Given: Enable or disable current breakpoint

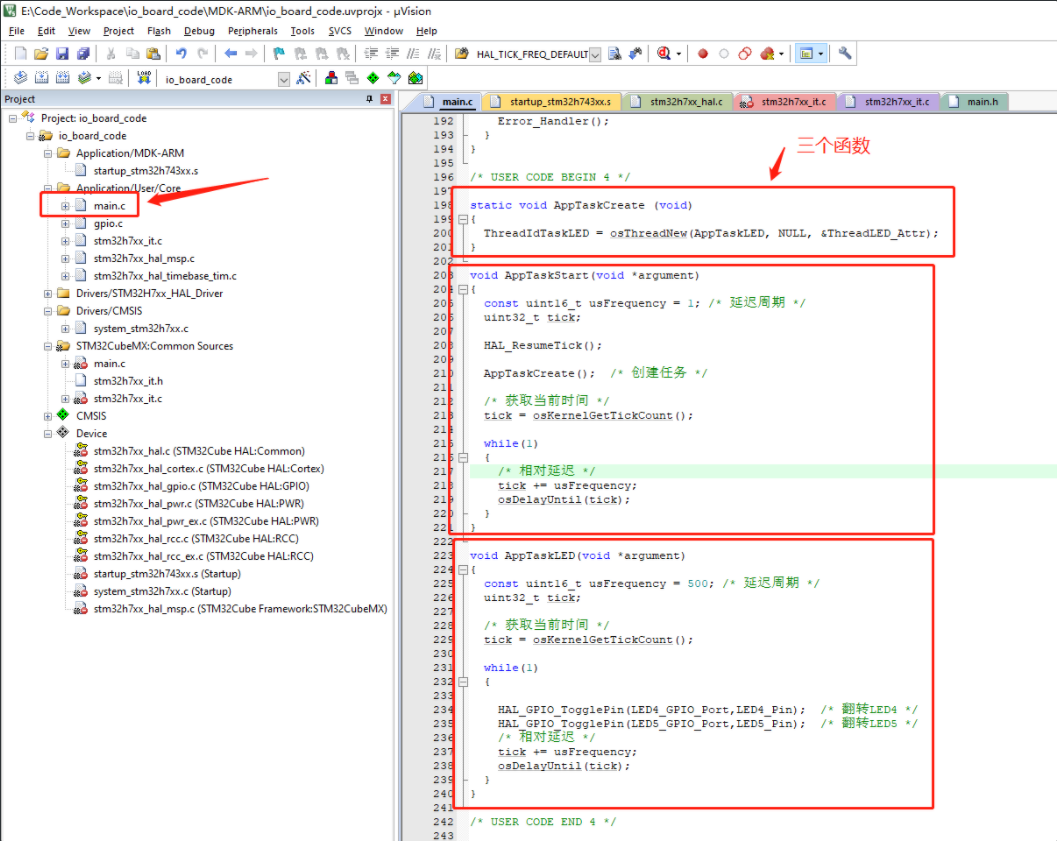Looking at the screenshot, I should tap(724, 53).
